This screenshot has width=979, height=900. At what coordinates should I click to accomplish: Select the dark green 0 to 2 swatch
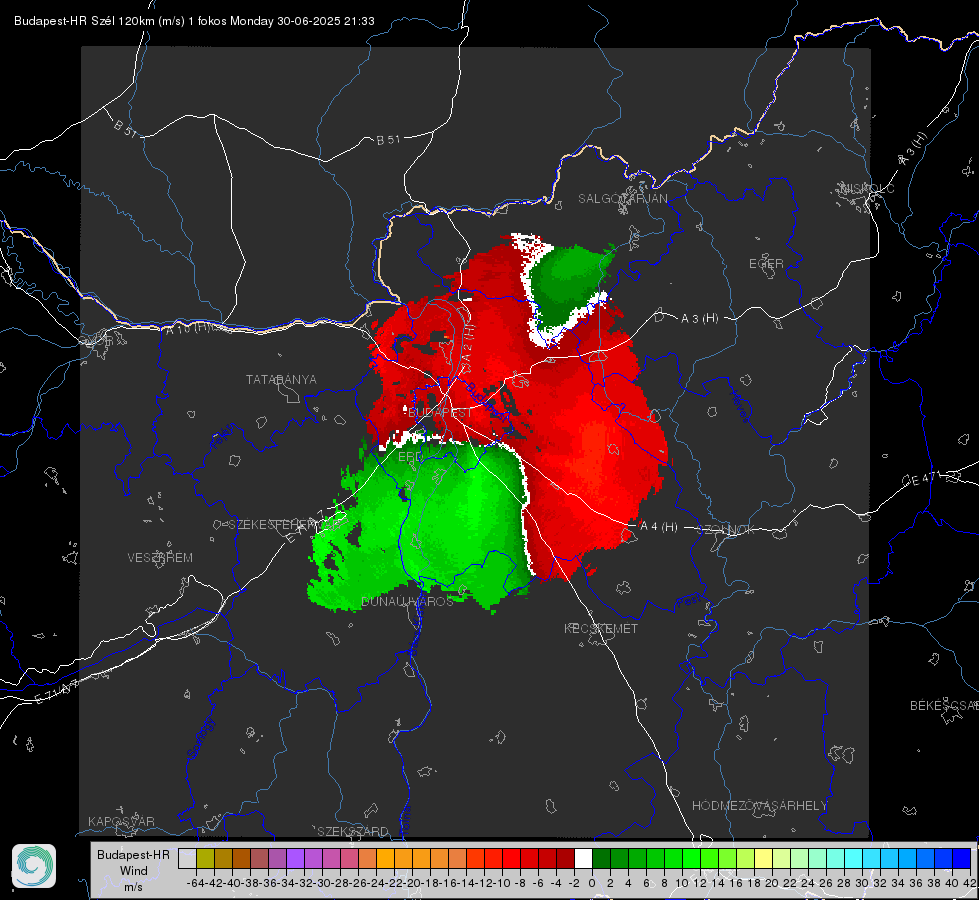click(601, 858)
